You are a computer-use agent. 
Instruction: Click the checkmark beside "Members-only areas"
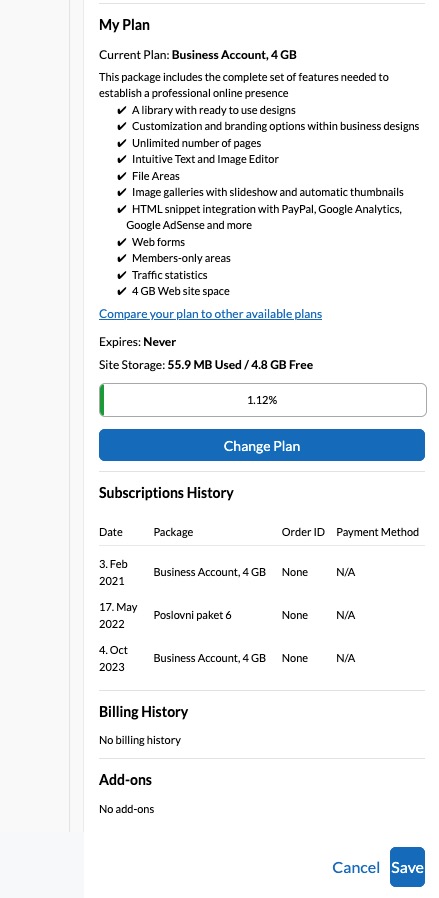click(121, 258)
